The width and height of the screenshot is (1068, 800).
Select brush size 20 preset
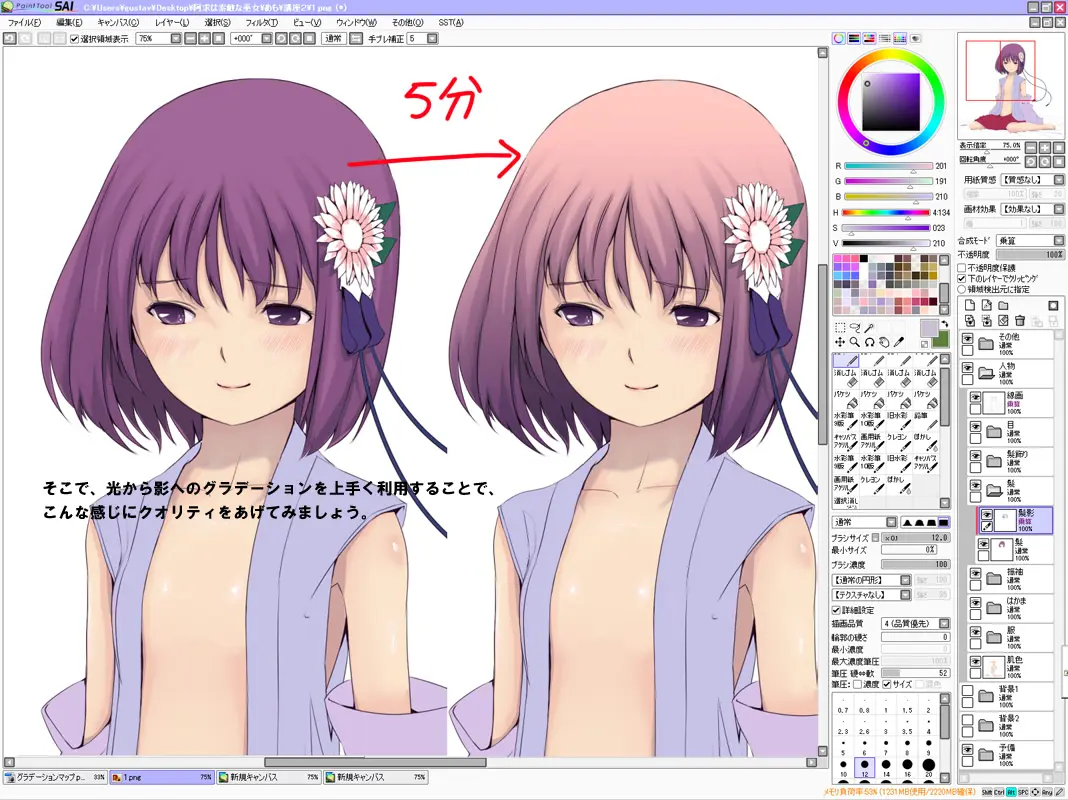point(928,767)
